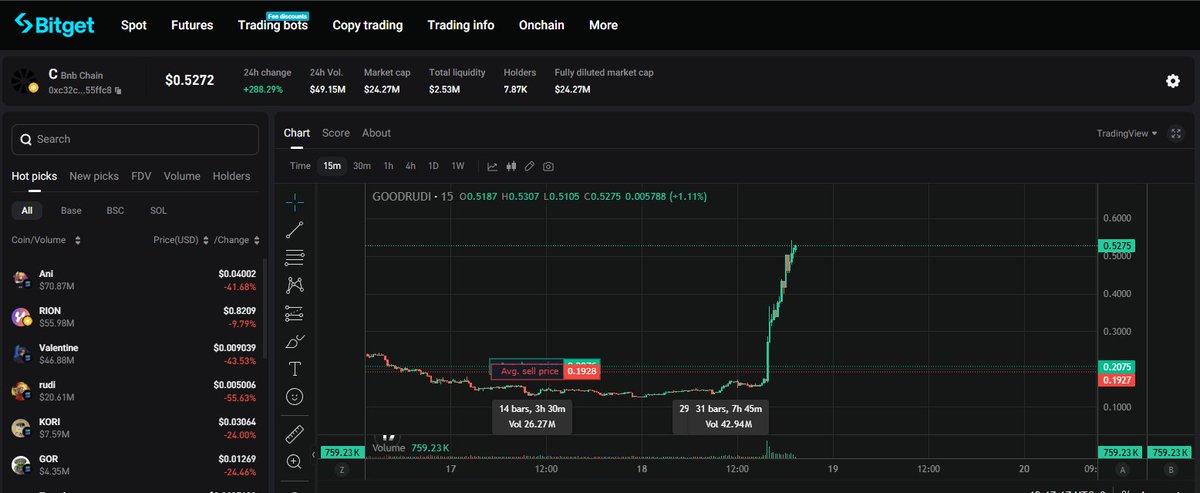Filter coin list by SOL chain

[158, 210]
